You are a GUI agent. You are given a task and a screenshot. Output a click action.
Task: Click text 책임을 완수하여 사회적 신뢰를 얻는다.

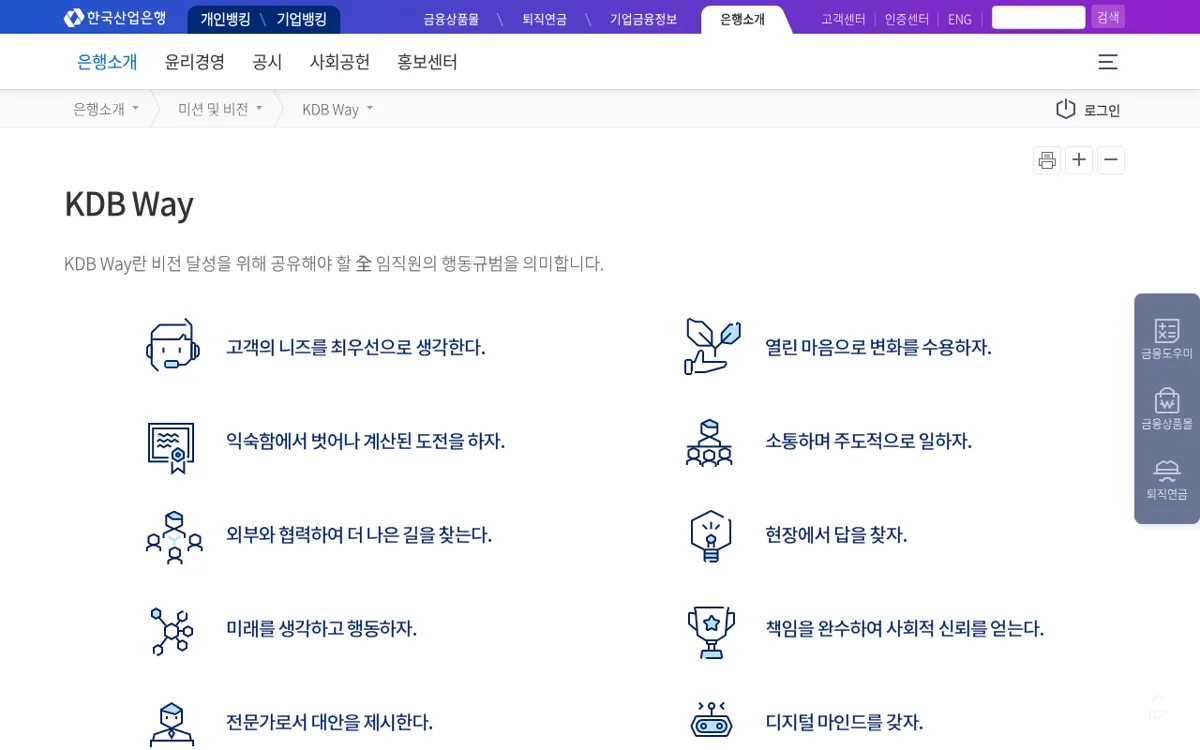[x=904, y=628]
